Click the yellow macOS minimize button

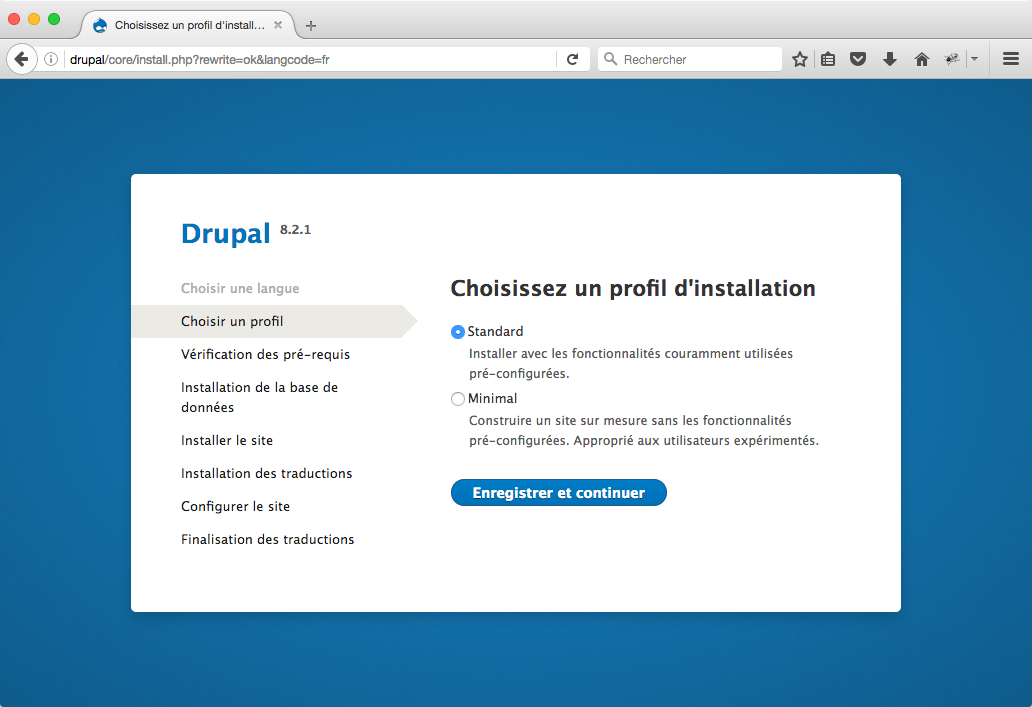pos(34,19)
